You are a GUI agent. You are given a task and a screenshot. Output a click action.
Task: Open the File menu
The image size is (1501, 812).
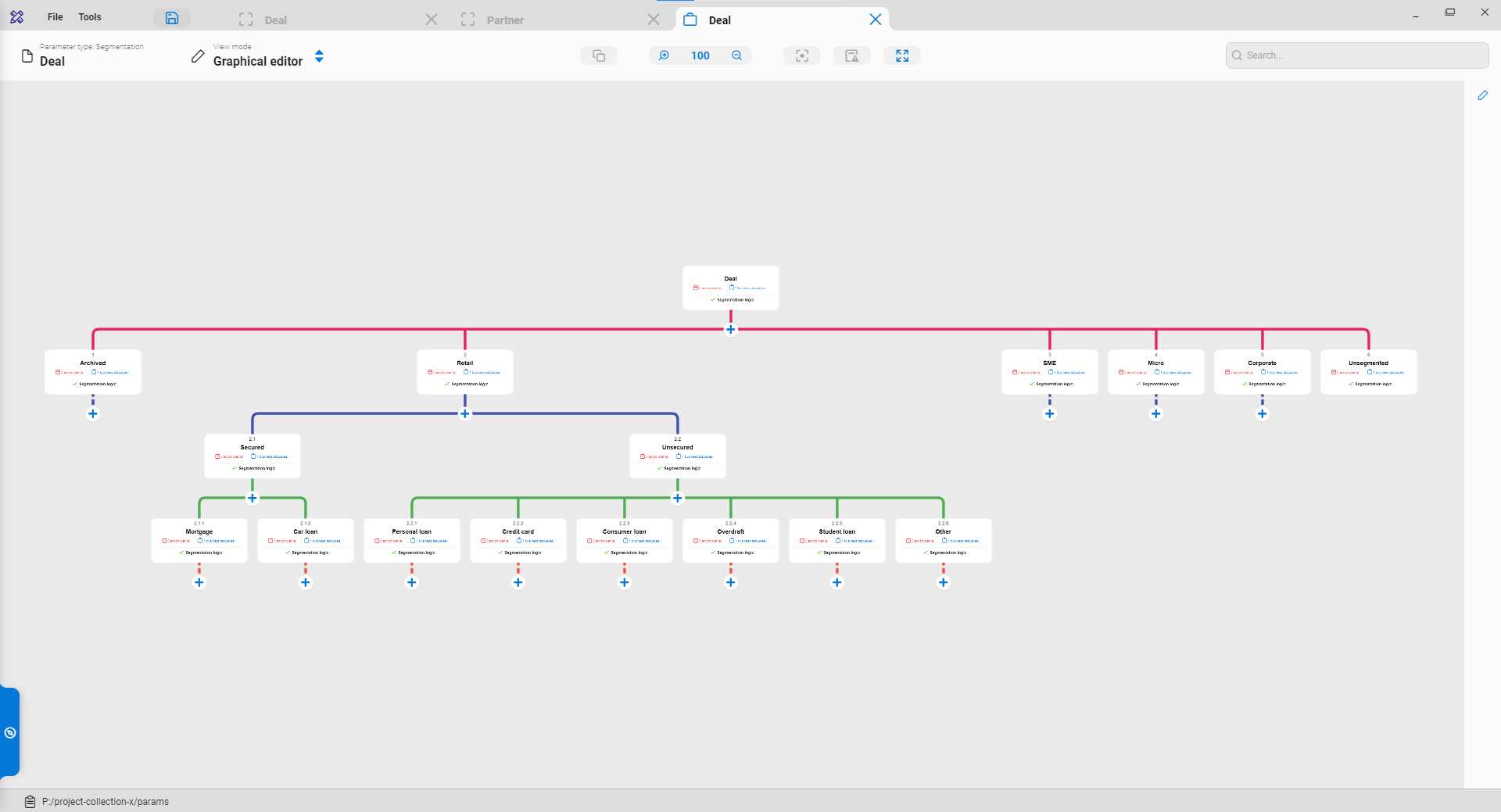click(54, 16)
